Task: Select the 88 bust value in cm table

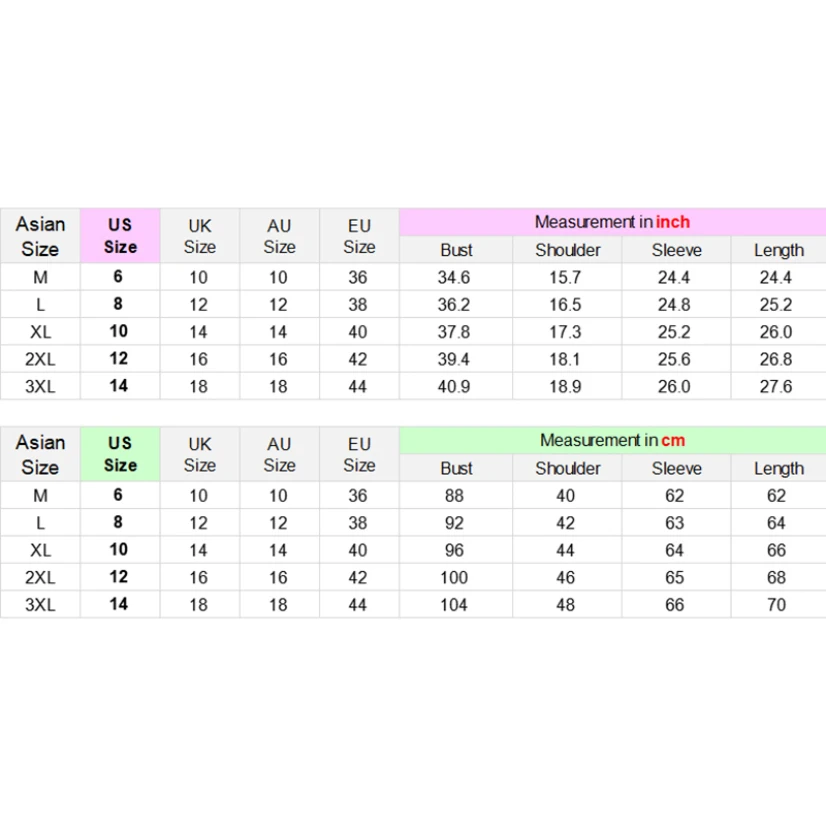Action: [x=456, y=496]
